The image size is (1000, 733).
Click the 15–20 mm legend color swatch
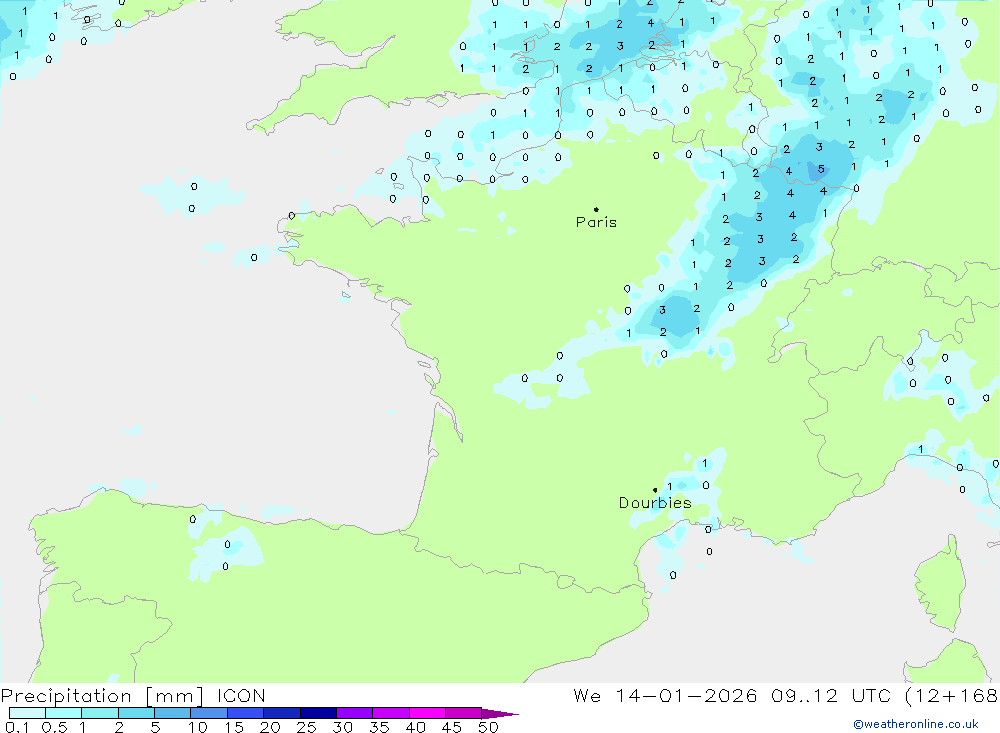pos(246,713)
